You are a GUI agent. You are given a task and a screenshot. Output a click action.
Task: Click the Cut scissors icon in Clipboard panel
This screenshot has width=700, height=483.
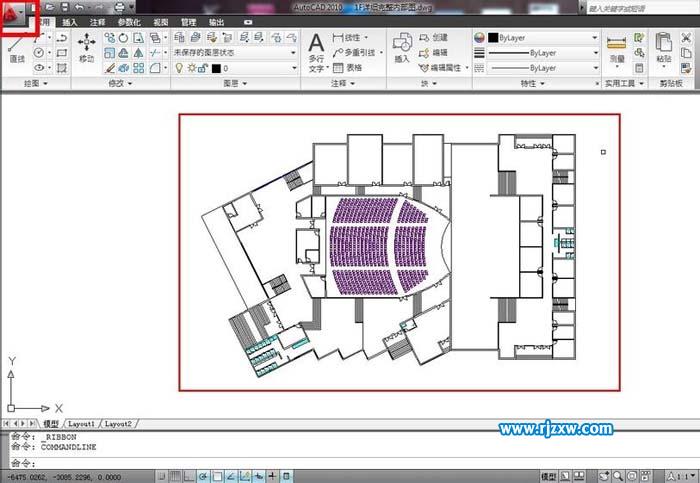tap(686, 38)
